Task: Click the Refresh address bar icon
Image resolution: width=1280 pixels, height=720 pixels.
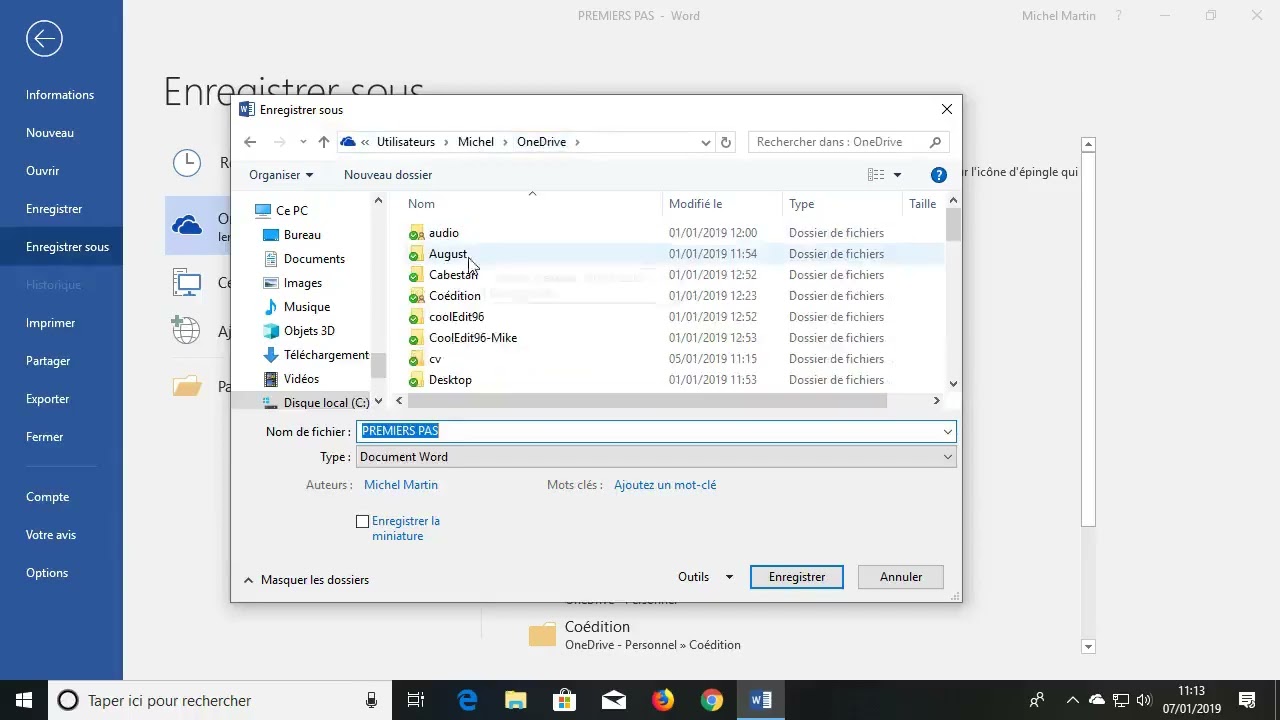Action: pos(726,142)
